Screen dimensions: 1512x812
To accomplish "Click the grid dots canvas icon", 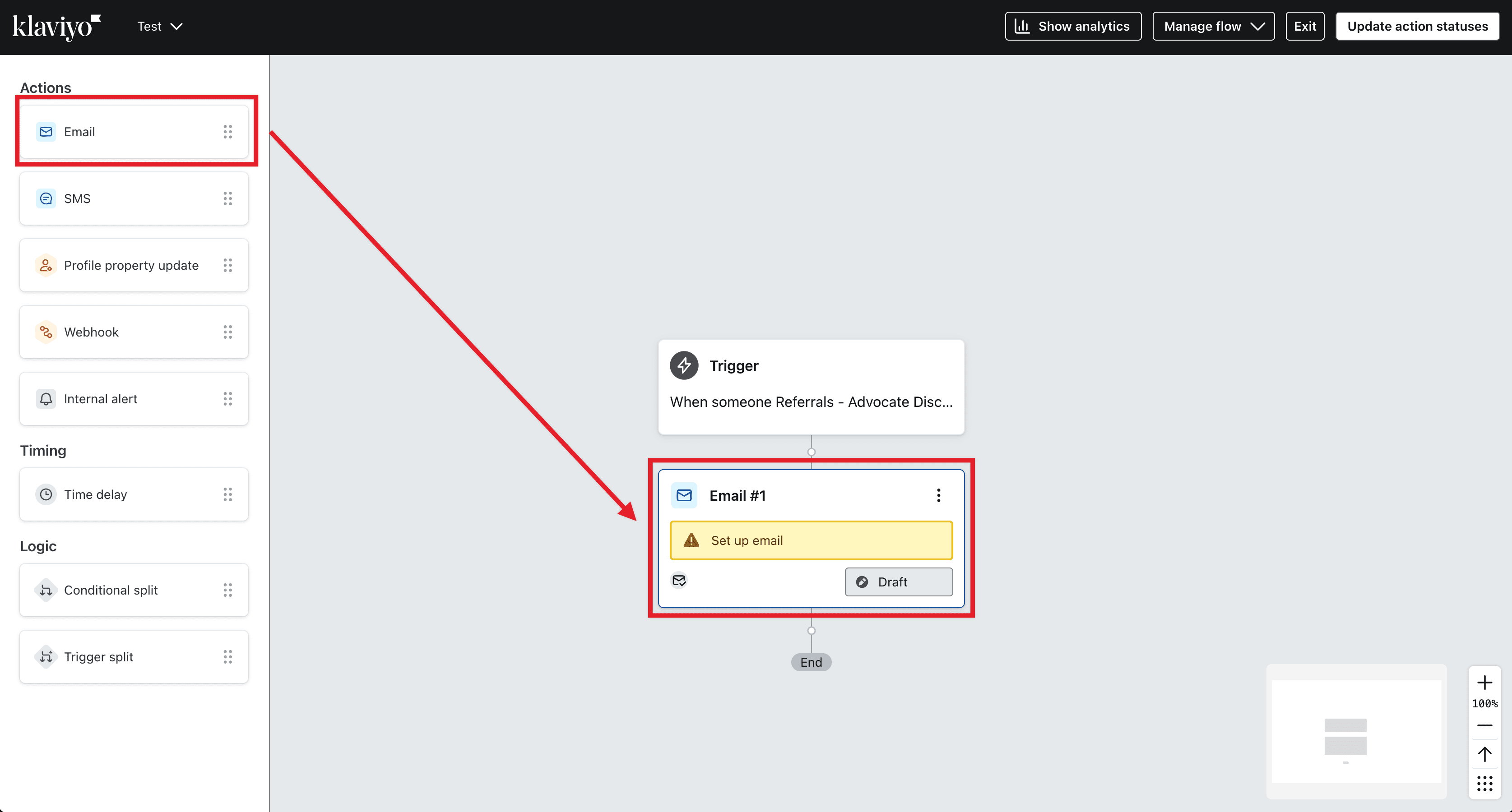I will [x=1484, y=783].
